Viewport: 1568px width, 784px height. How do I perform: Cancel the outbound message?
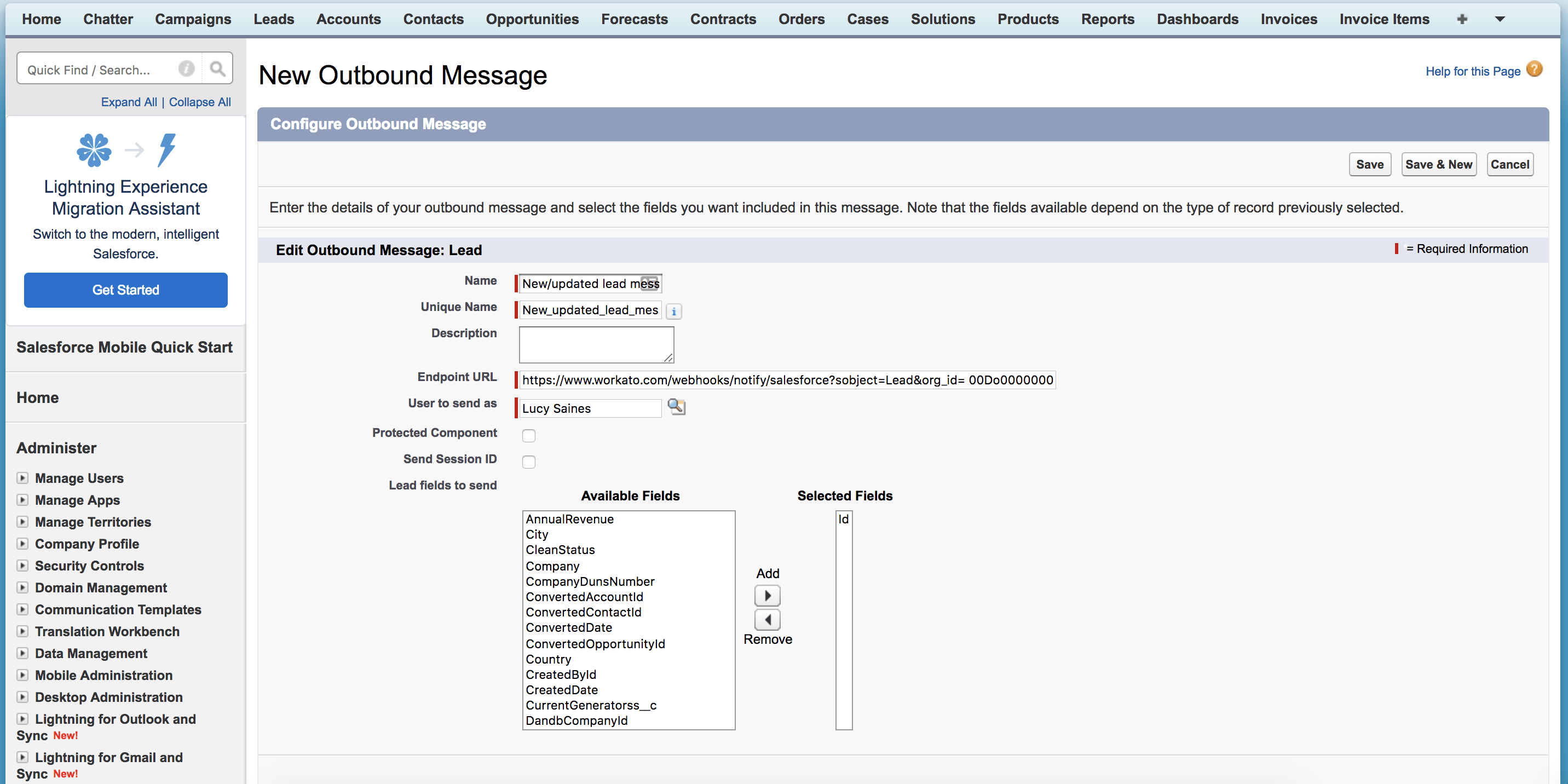[x=1509, y=164]
